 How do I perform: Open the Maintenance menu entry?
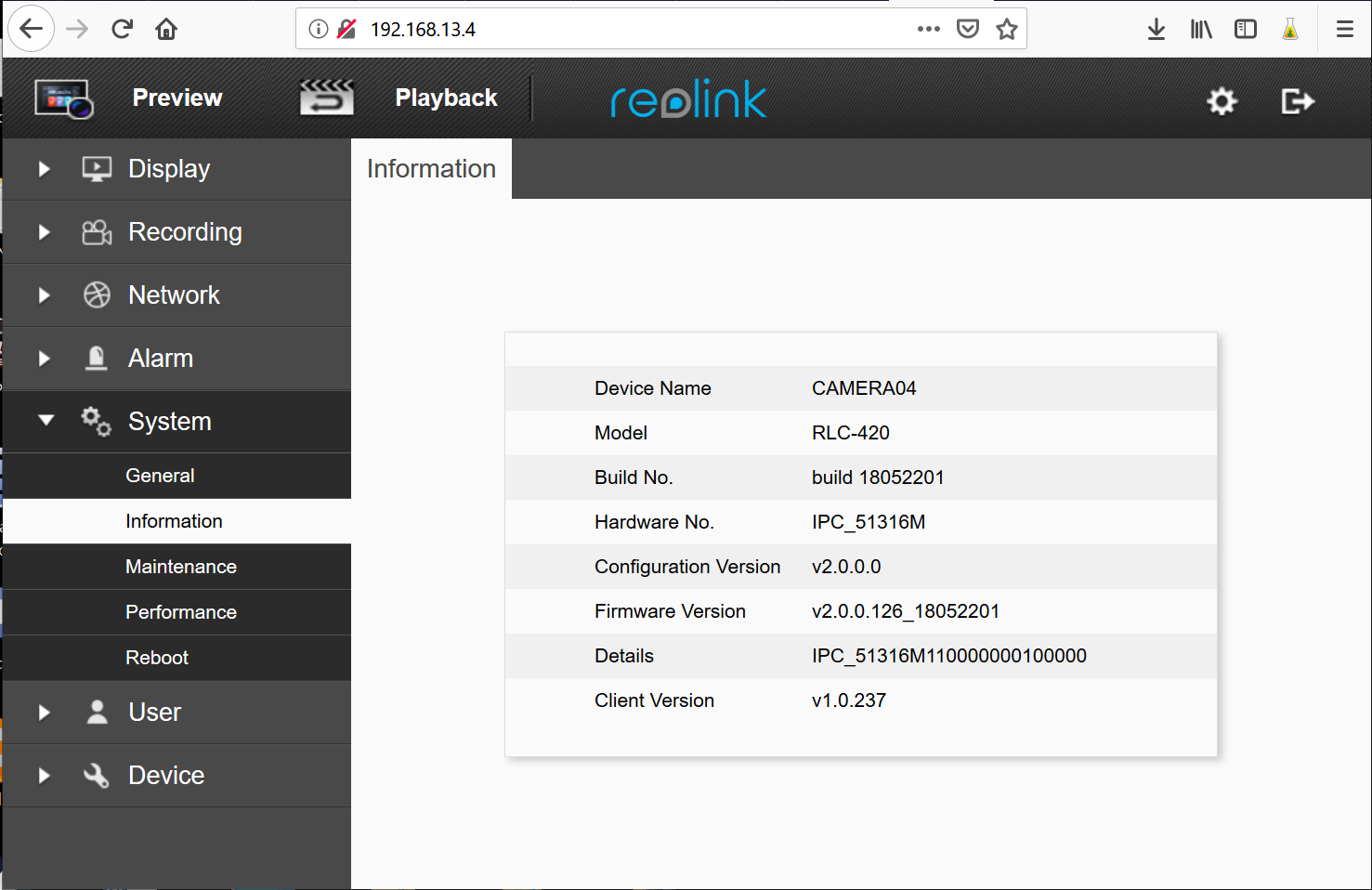(180, 567)
